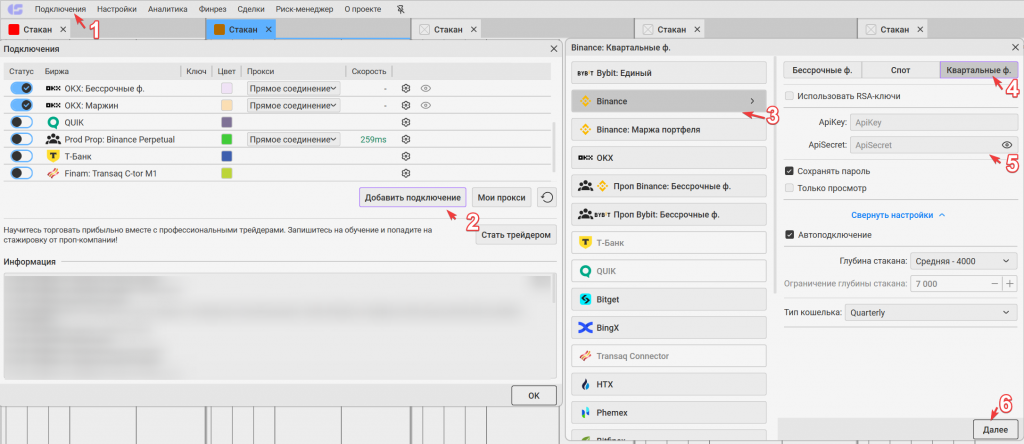This screenshot has width=1024, height=444.
Task: Switch to Бессрочные ф. tab
Action: pos(822,70)
